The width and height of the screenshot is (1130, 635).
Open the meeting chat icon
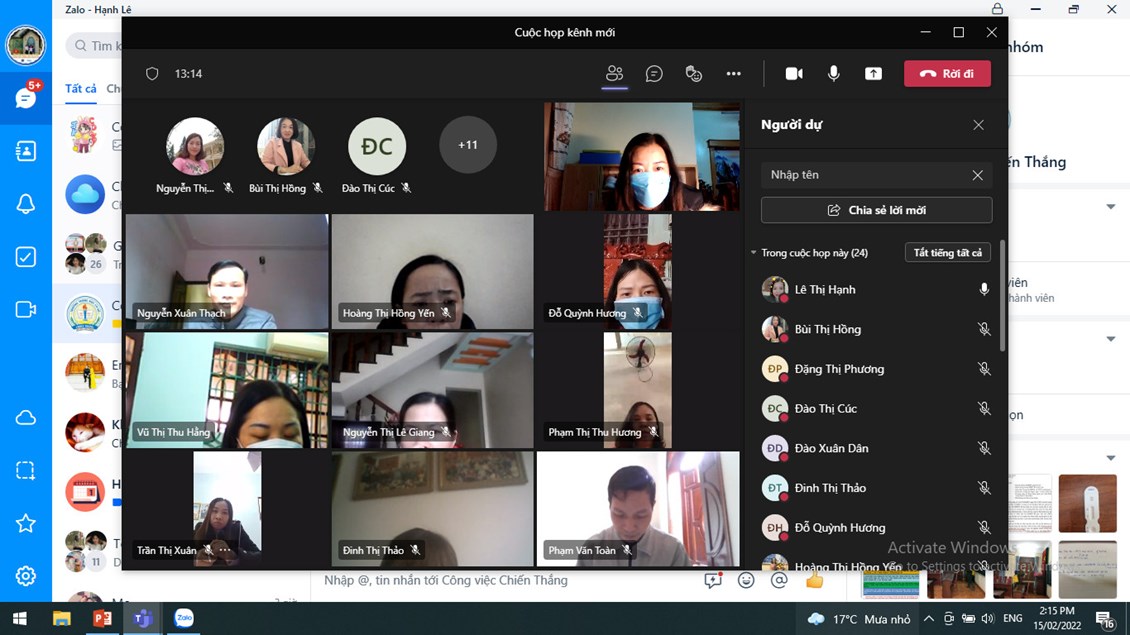coord(654,74)
